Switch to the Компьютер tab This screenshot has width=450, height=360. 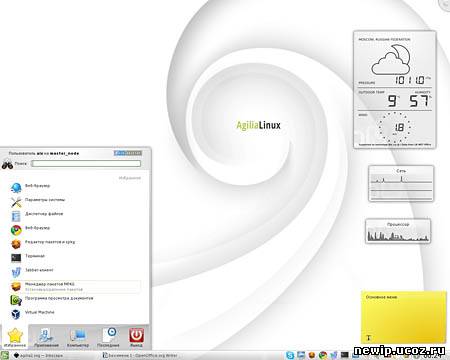coord(78,337)
